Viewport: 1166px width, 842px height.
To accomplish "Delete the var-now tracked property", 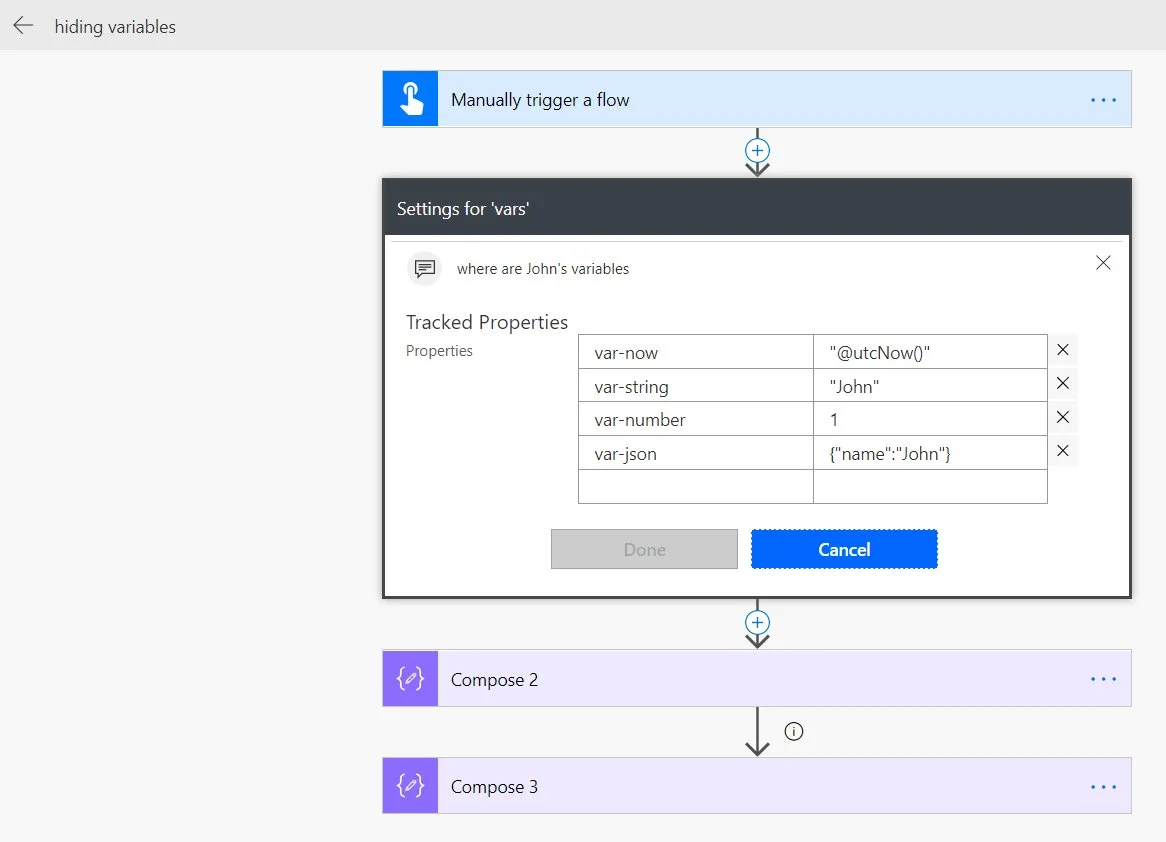I will [1063, 350].
